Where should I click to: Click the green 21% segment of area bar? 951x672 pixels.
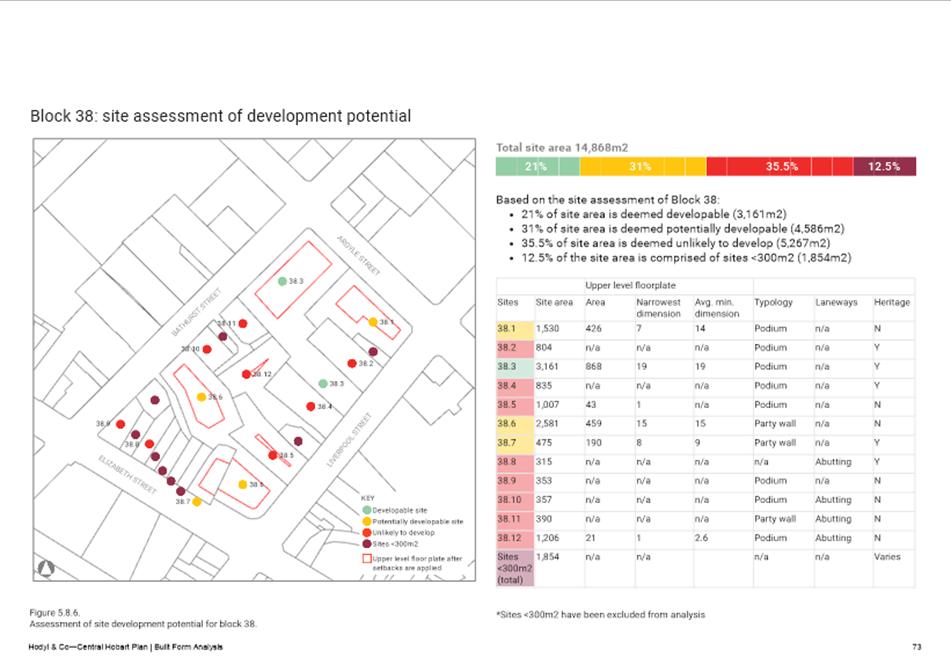(x=537, y=166)
